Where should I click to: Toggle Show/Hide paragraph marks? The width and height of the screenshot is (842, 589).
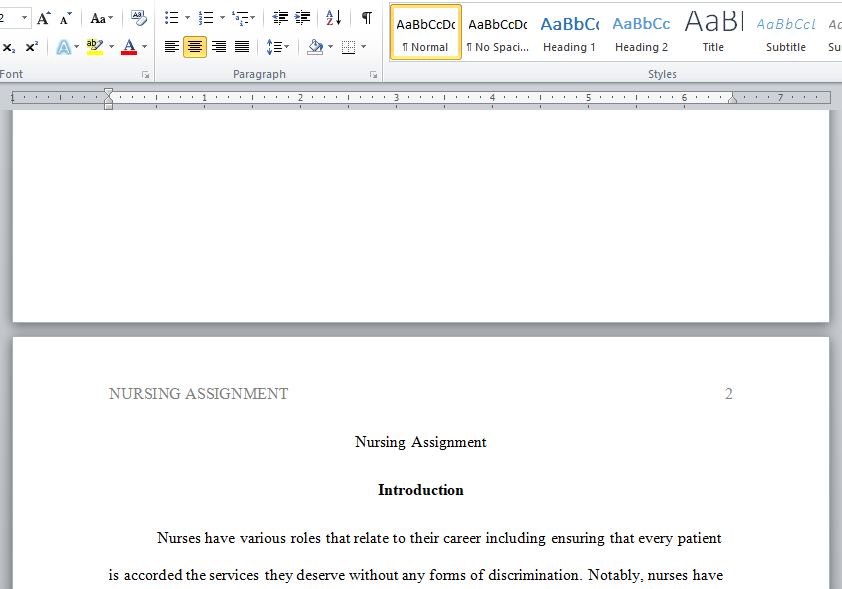pyautogui.click(x=366, y=18)
